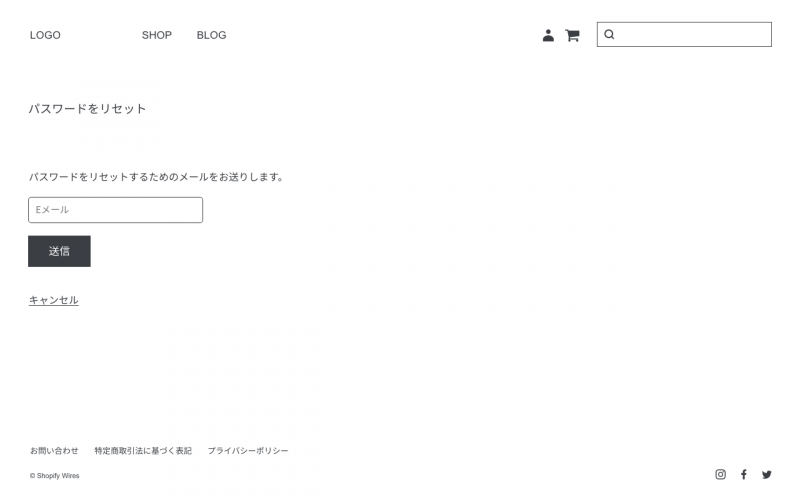800x500 pixels.
Task: Click the search magnifier icon
Action: 609,34
